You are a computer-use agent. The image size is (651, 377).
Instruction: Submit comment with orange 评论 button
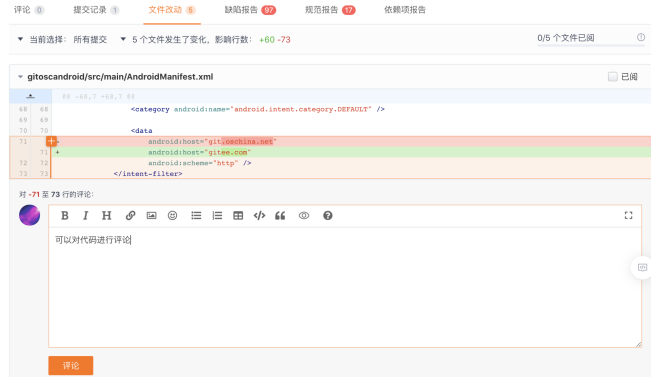[x=71, y=365]
